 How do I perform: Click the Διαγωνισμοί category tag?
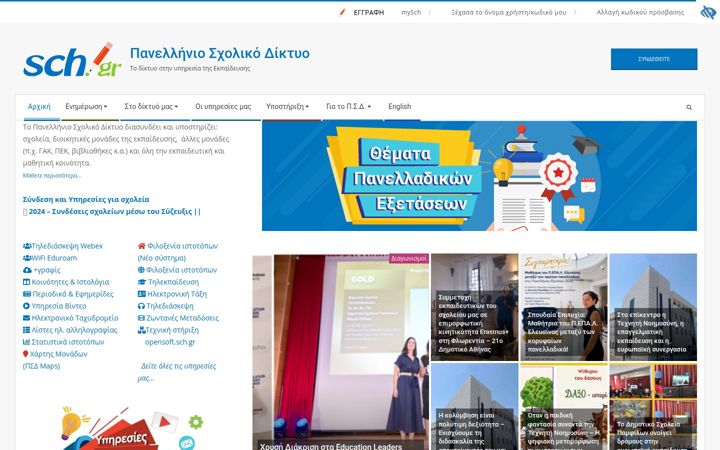click(x=409, y=259)
